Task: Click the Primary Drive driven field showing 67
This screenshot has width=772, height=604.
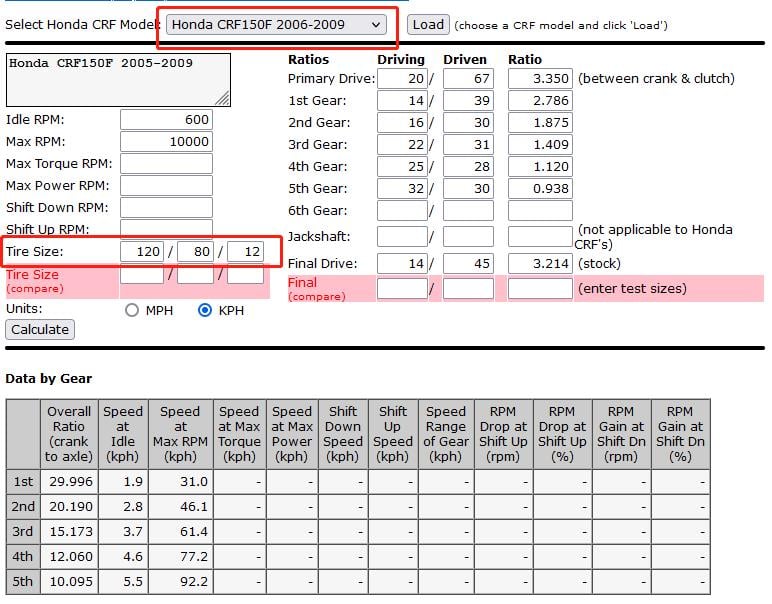Action: point(468,79)
